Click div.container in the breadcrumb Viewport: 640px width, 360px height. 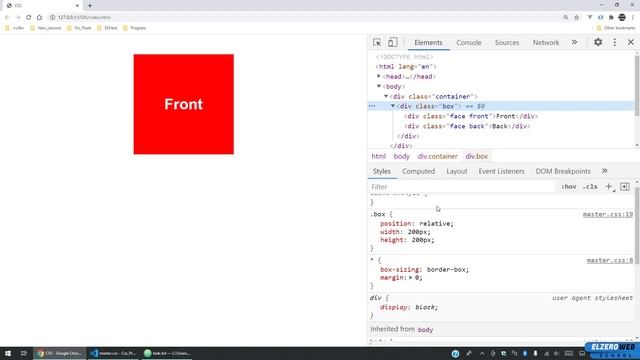coord(437,156)
